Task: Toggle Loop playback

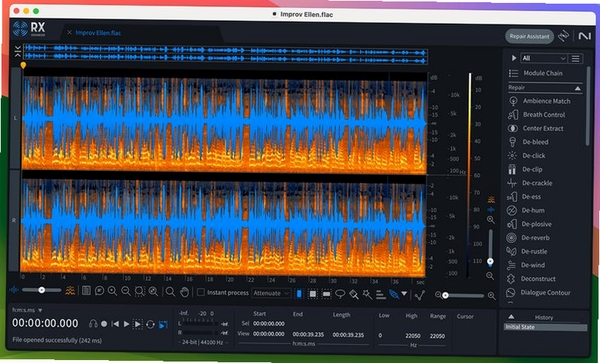Action: pyautogui.click(x=150, y=324)
